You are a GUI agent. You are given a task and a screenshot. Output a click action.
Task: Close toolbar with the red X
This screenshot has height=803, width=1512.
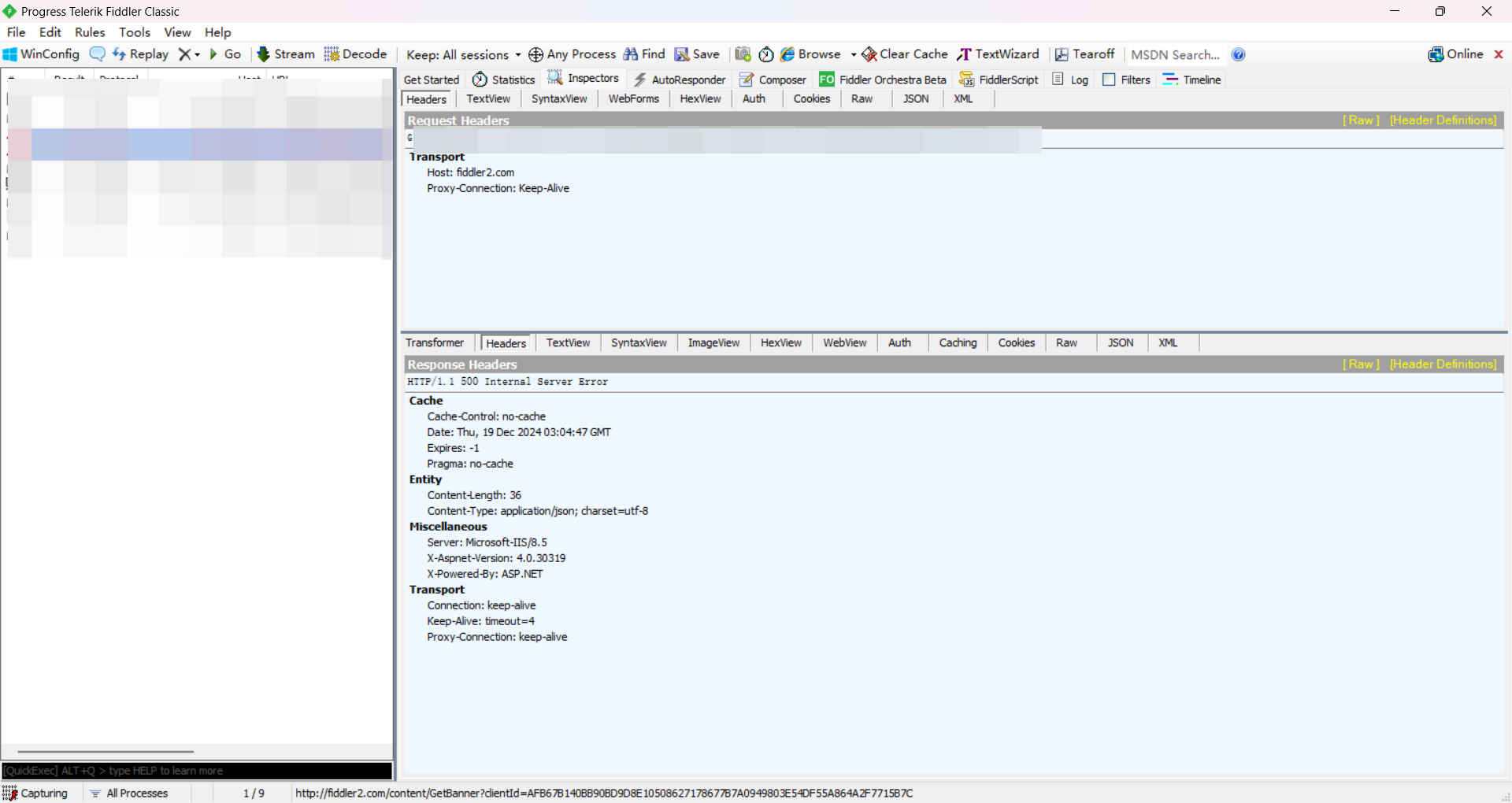[1499, 54]
